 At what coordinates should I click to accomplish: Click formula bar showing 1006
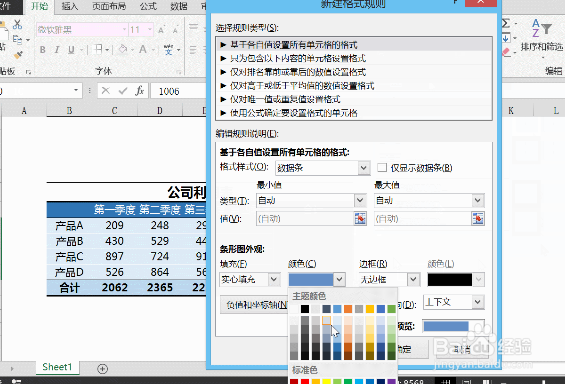tap(178, 91)
